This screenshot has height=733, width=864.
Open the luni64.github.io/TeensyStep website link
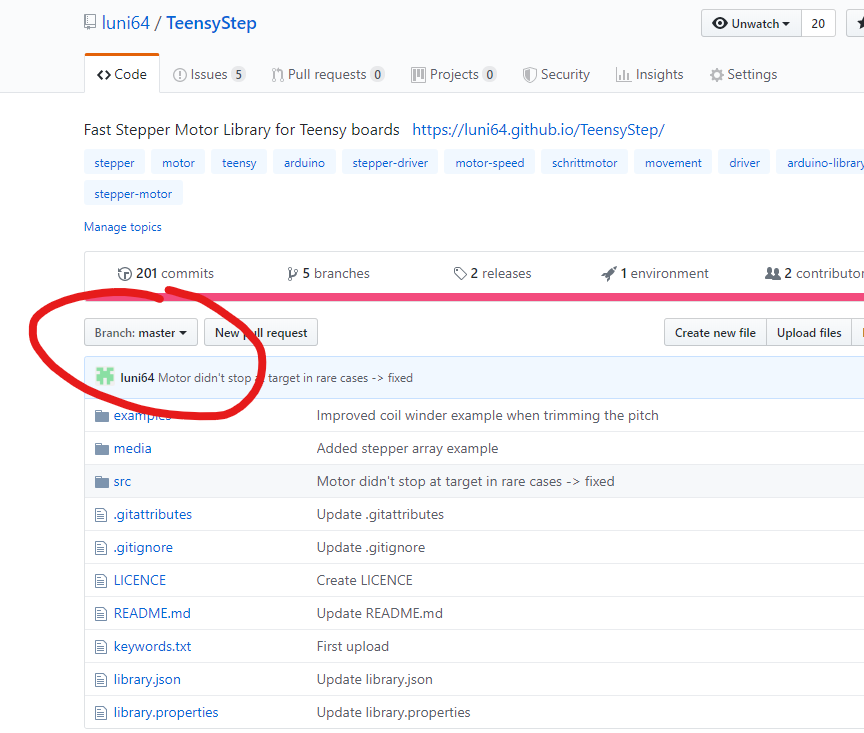click(538, 130)
